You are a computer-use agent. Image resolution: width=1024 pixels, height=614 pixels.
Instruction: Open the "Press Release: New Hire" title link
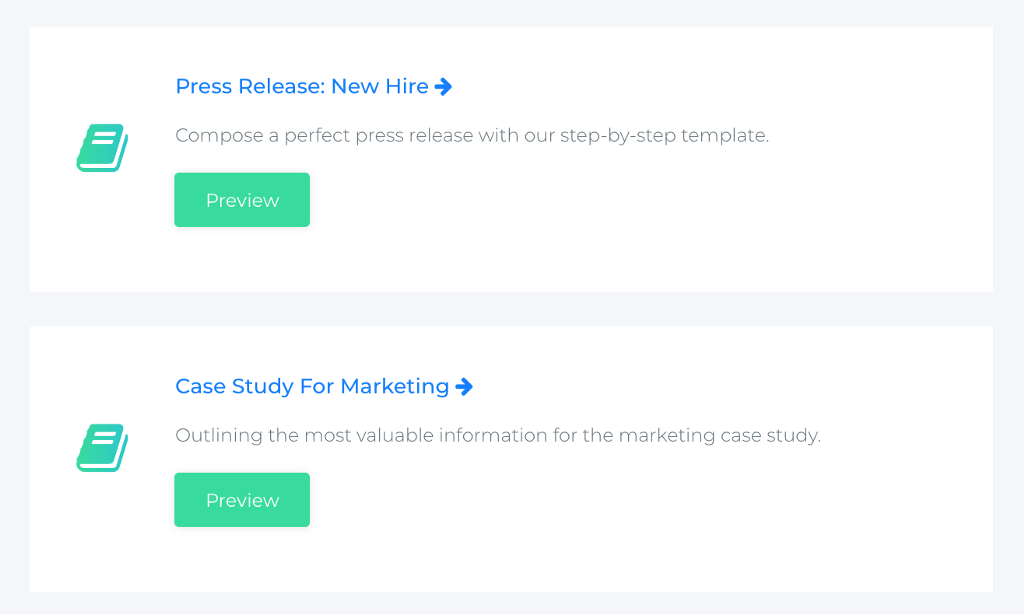(x=302, y=87)
